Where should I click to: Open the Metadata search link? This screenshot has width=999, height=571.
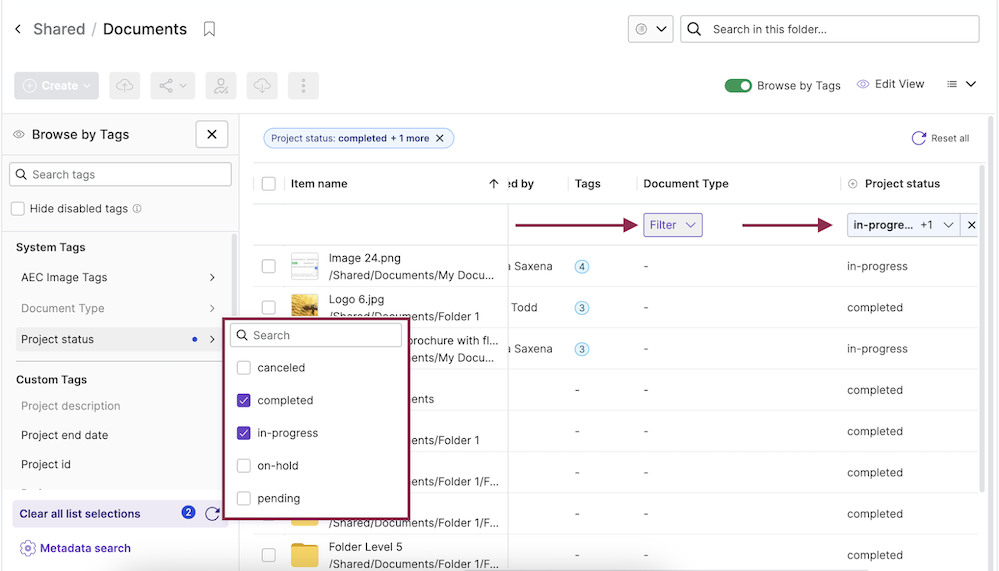coord(85,548)
